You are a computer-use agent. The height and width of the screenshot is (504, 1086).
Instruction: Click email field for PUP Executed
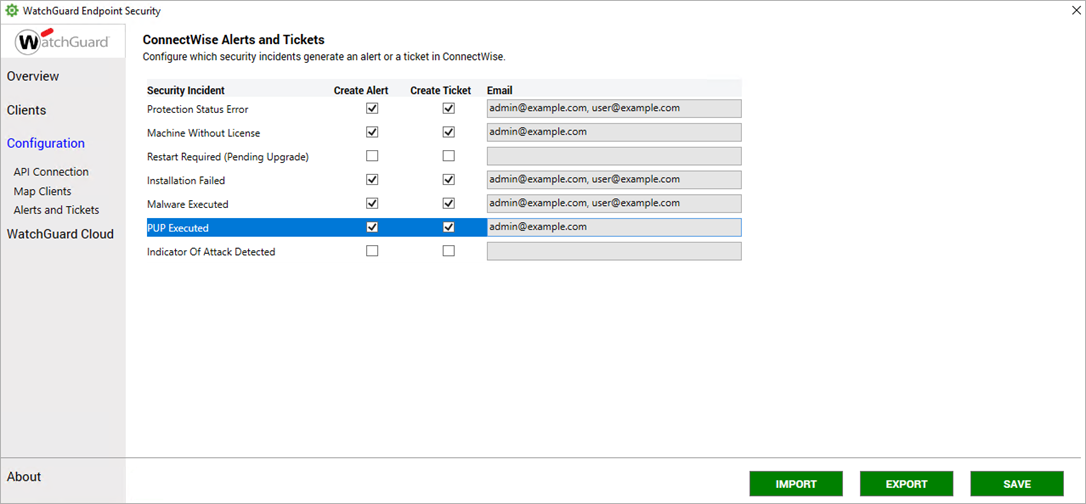coord(614,227)
